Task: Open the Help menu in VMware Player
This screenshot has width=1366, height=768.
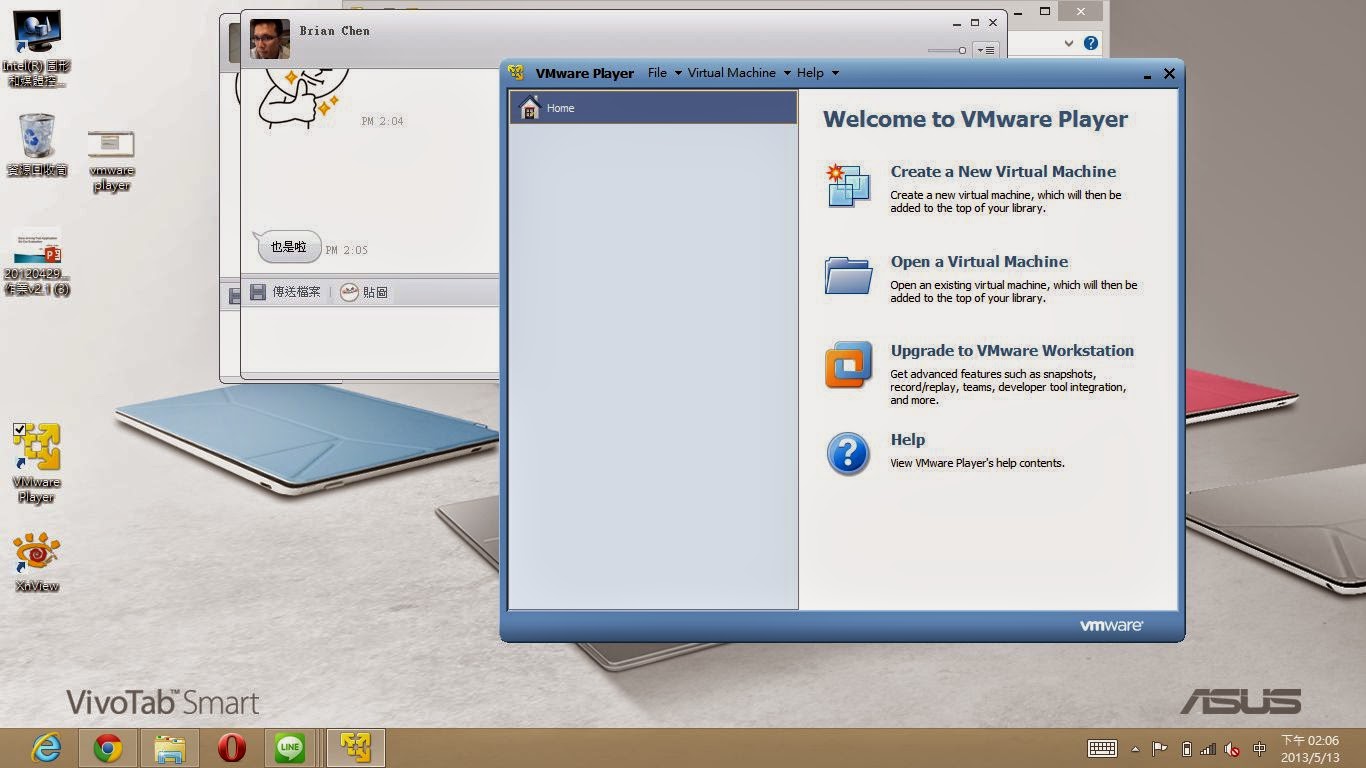Action: [810, 73]
